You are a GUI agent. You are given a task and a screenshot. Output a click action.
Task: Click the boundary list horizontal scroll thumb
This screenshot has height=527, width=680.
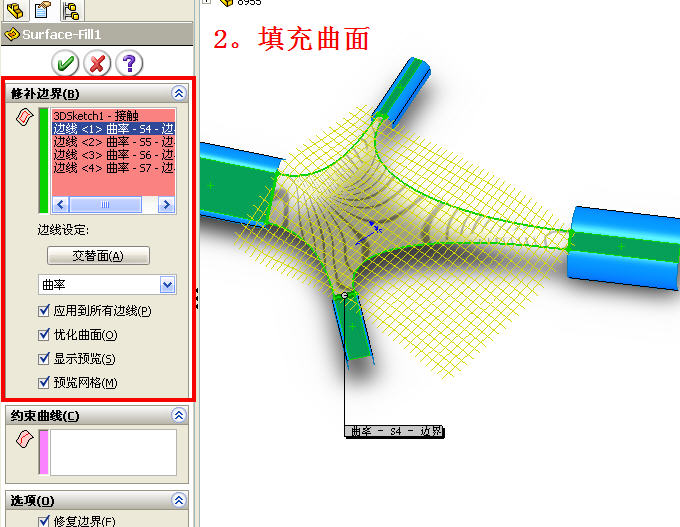(x=105, y=204)
